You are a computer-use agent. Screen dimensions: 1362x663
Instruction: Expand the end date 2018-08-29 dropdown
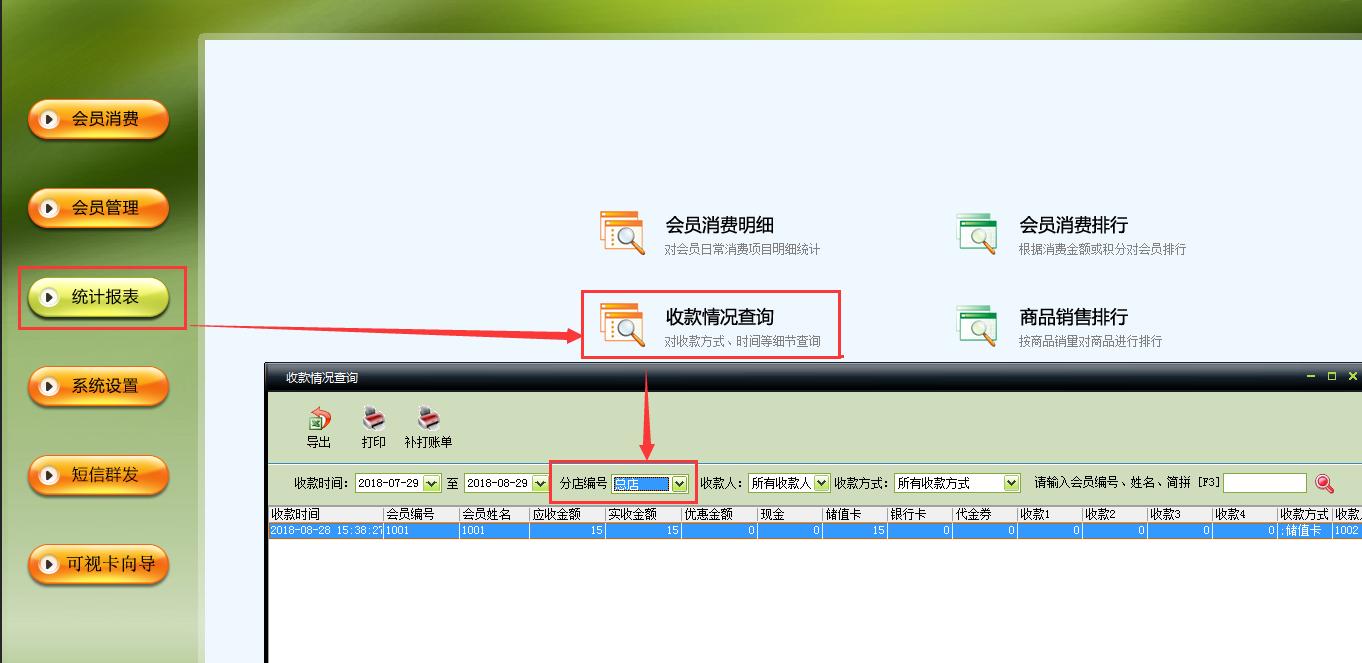tap(541, 484)
